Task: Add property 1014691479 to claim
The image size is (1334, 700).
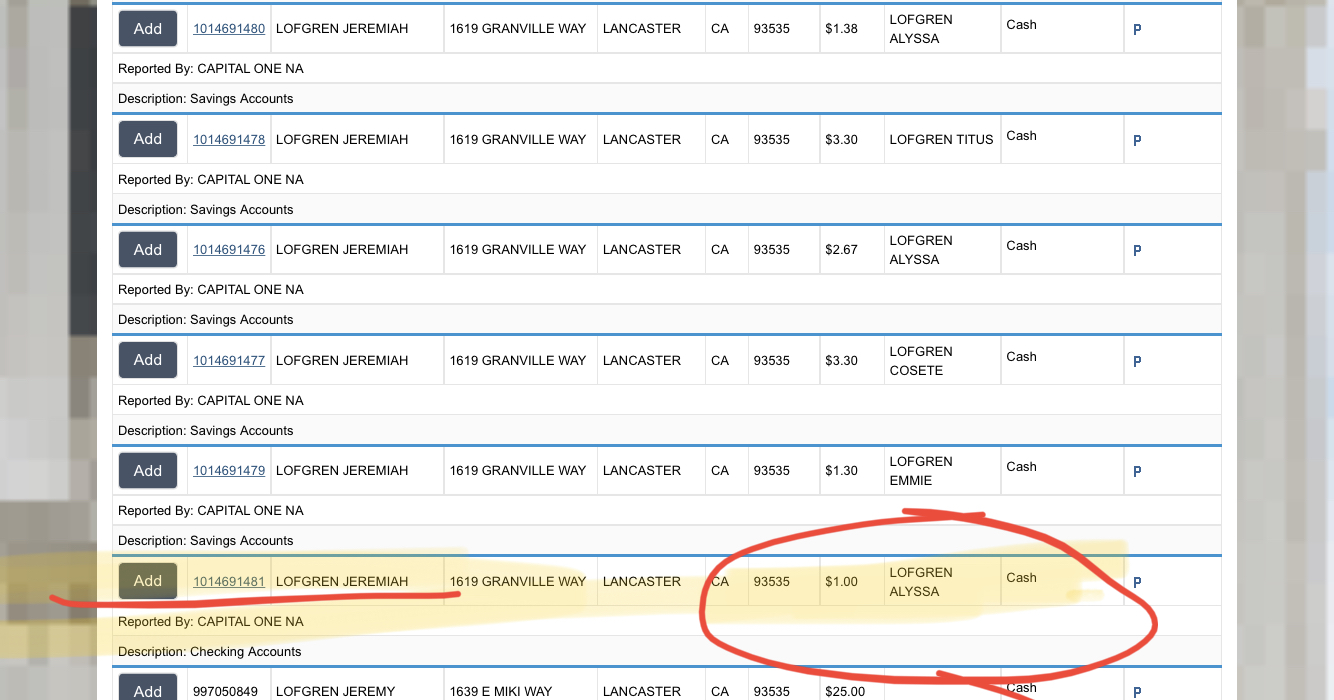Action: point(148,470)
